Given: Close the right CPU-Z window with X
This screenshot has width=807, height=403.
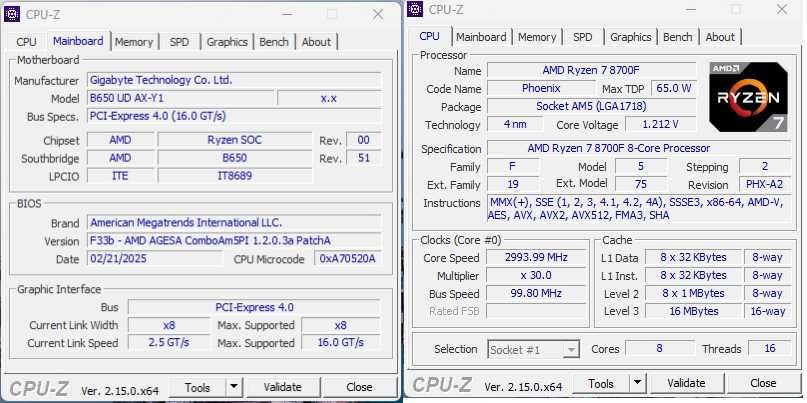Looking at the screenshot, I should pos(782,9).
